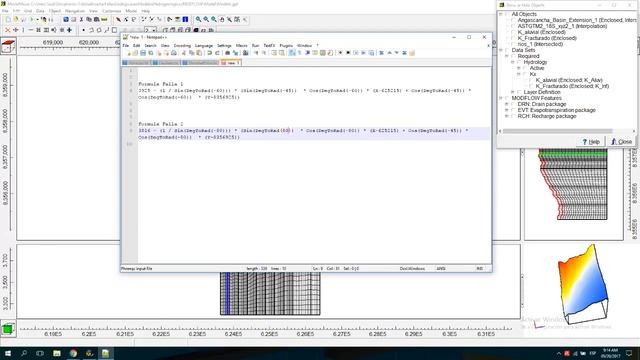Click ModelMuse blue info toolbar icon

pyautogui.click(x=185, y=19)
